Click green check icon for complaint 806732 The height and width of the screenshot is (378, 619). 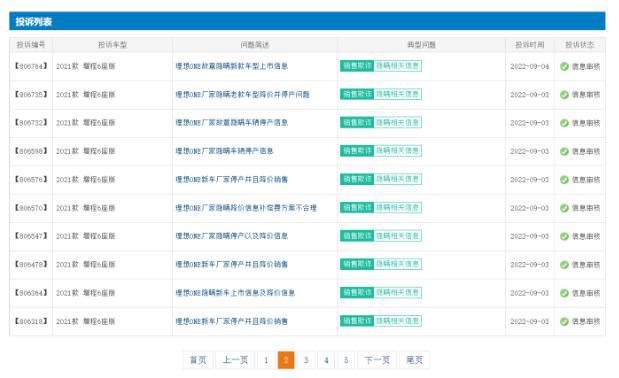pos(564,123)
